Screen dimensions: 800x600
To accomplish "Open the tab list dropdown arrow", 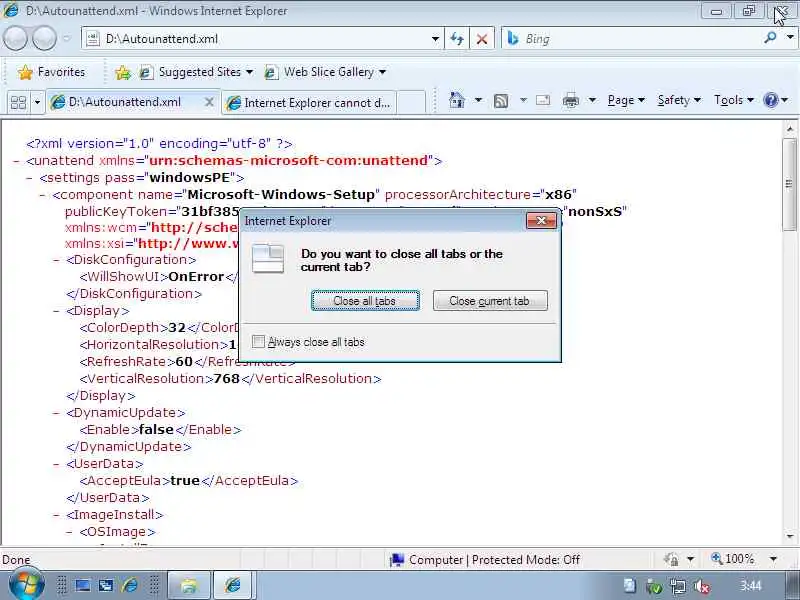I will pyautogui.click(x=37, y=102).
